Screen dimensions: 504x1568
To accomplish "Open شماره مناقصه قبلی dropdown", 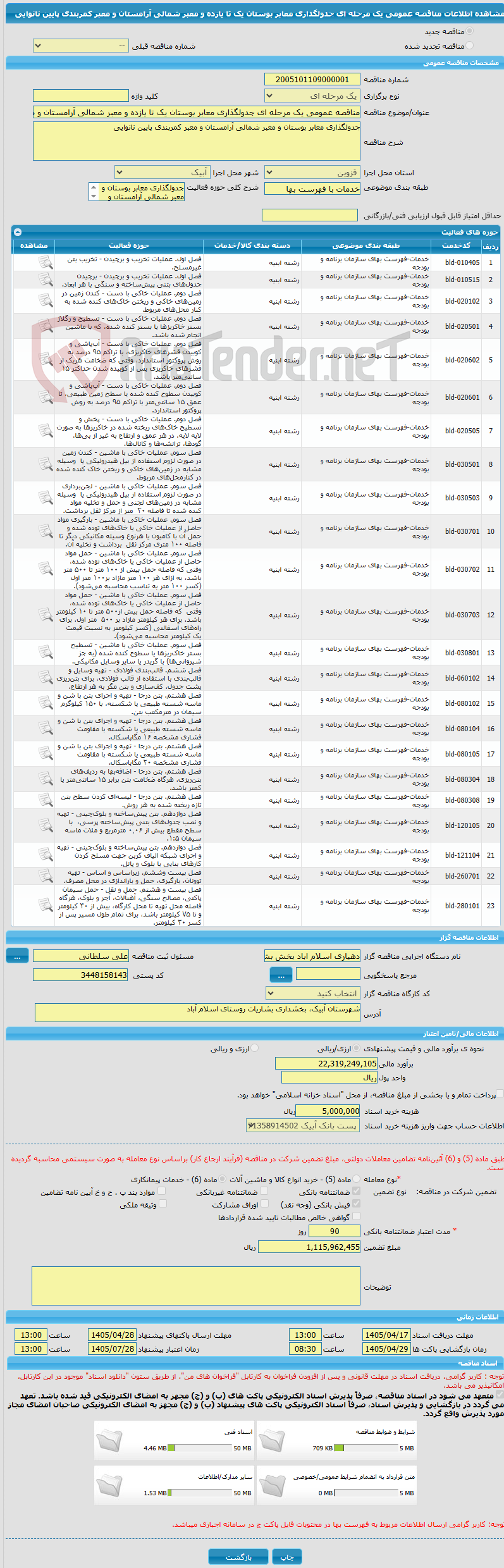I will 81,46.
